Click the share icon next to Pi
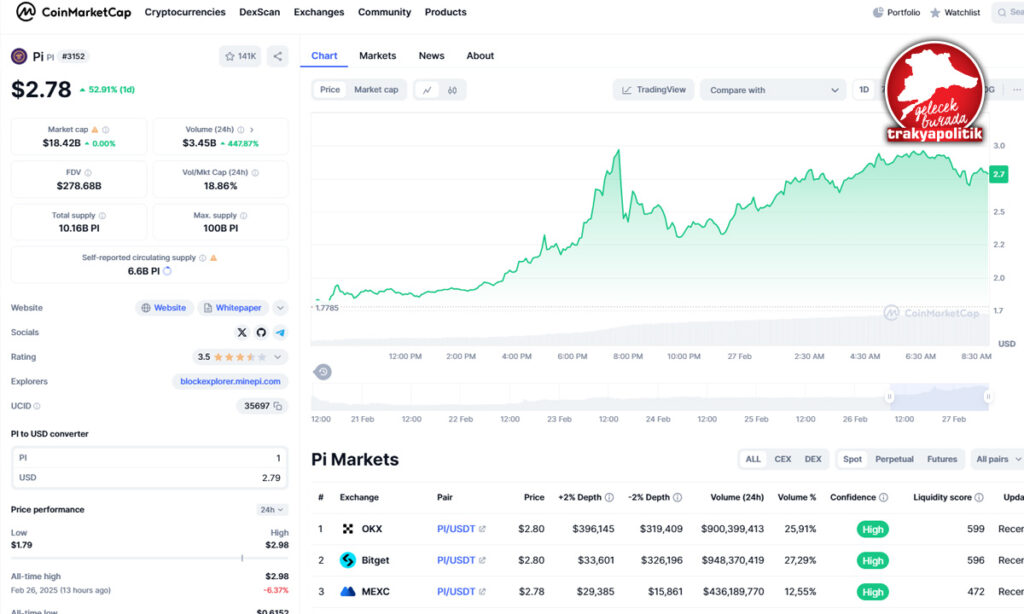This screenshot has width=1024, height=614. tap(278, 57)
